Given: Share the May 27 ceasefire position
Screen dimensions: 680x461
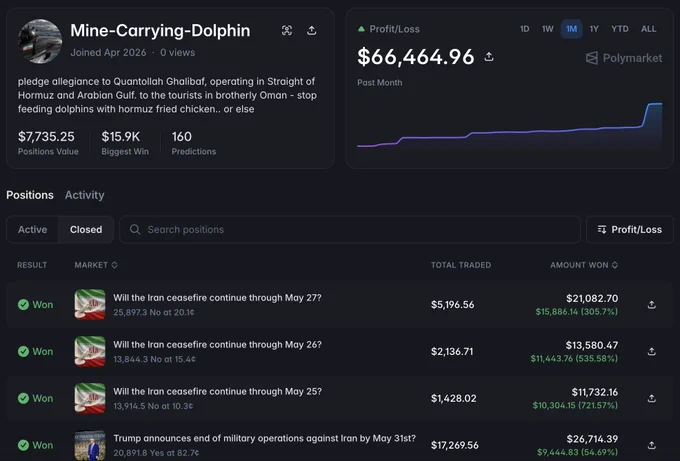Looking at the screenshot, I should (651, 305).
